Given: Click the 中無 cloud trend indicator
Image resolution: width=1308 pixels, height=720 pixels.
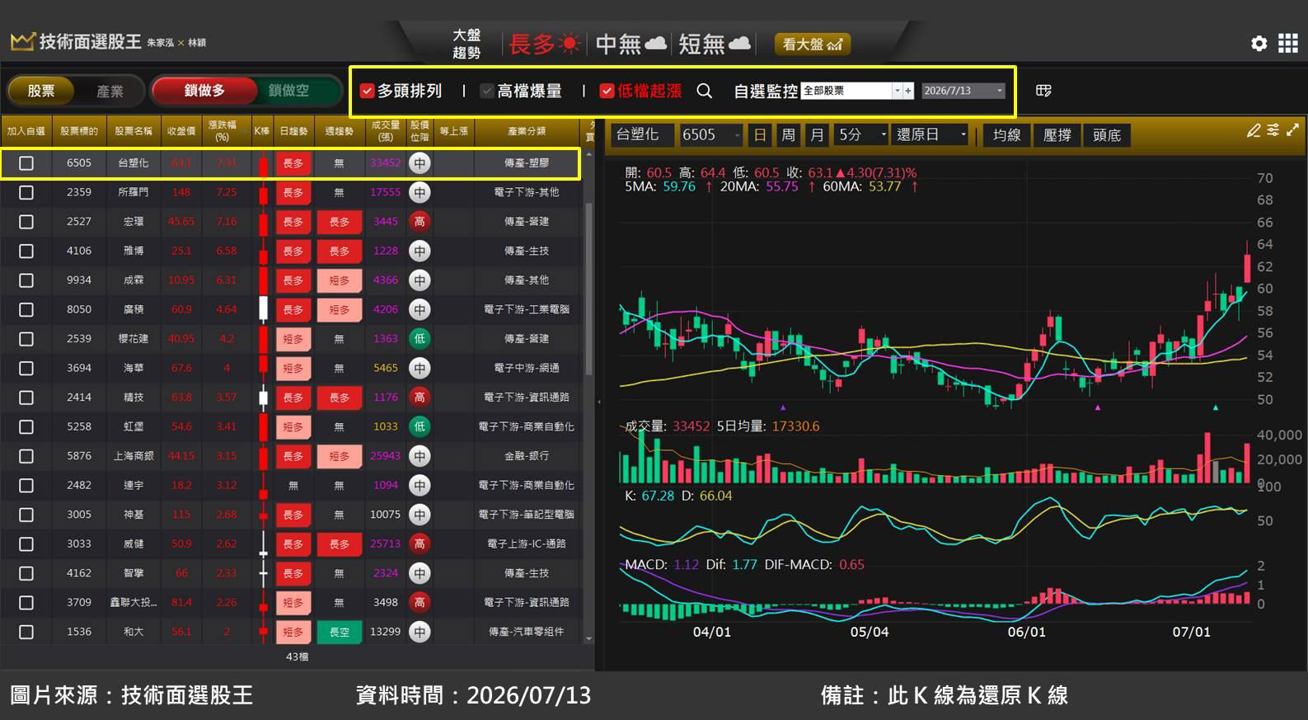Looking at the screenshot, I should [x=630, y=44].
